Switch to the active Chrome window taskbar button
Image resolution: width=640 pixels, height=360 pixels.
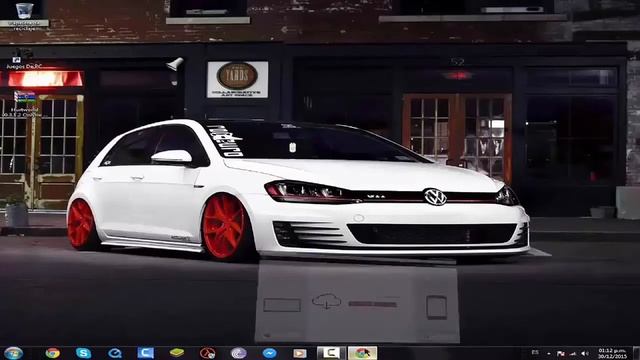(362, 353)
